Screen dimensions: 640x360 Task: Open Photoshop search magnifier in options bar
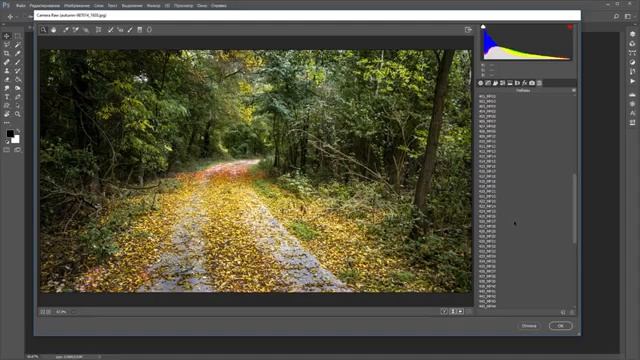coord(616,16)
